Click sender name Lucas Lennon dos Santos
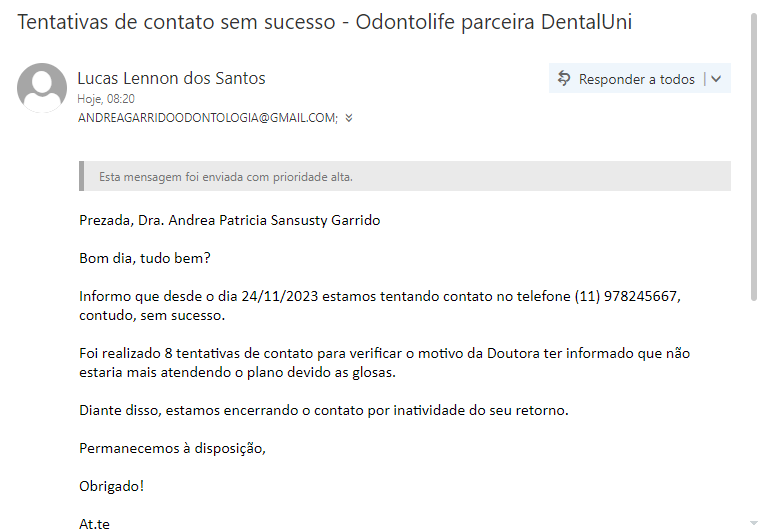The width and height of the screenshot is (763, 530). (x=171, y=78)
